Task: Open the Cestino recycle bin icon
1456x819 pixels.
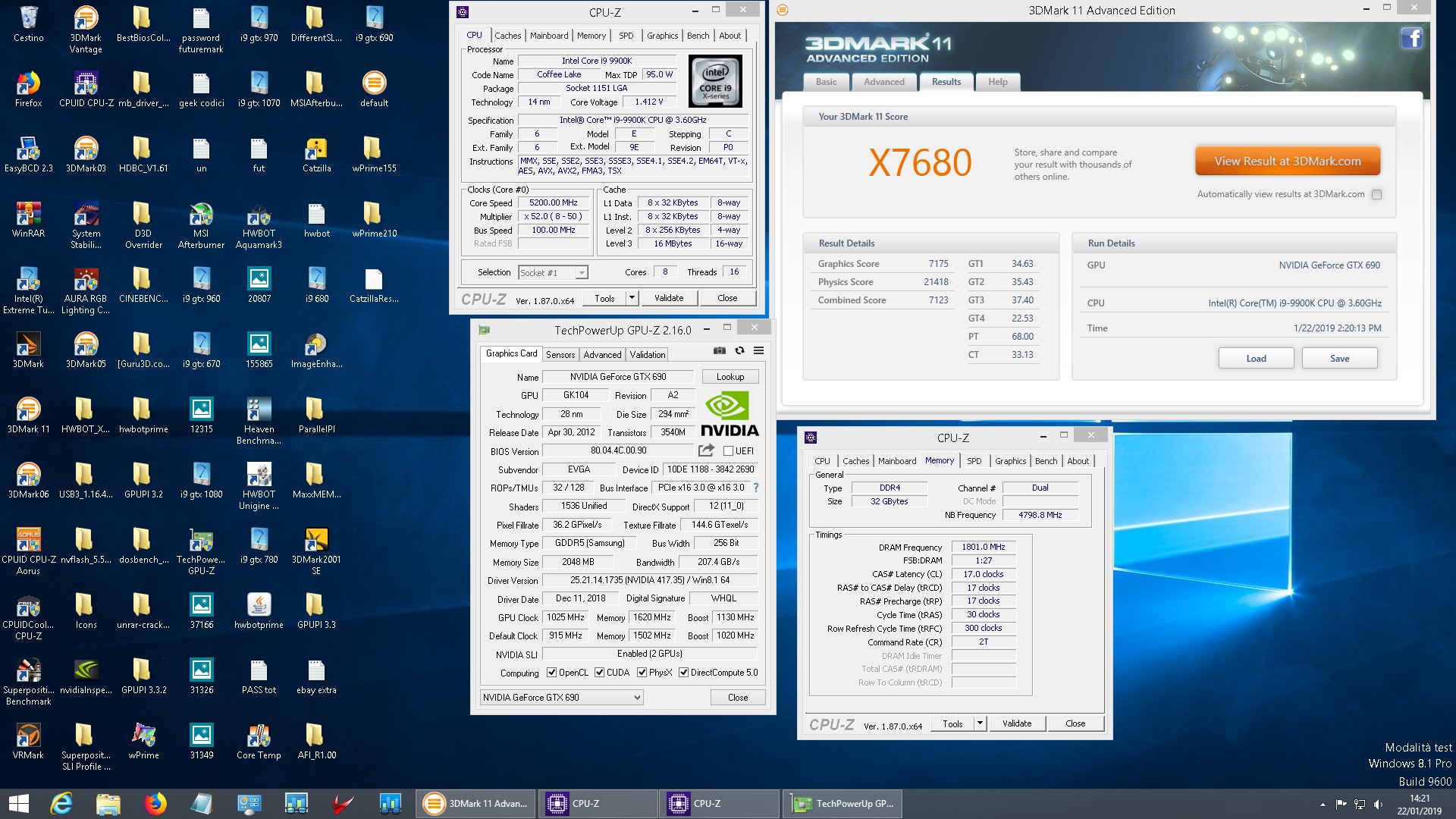Action: point(29,24)
